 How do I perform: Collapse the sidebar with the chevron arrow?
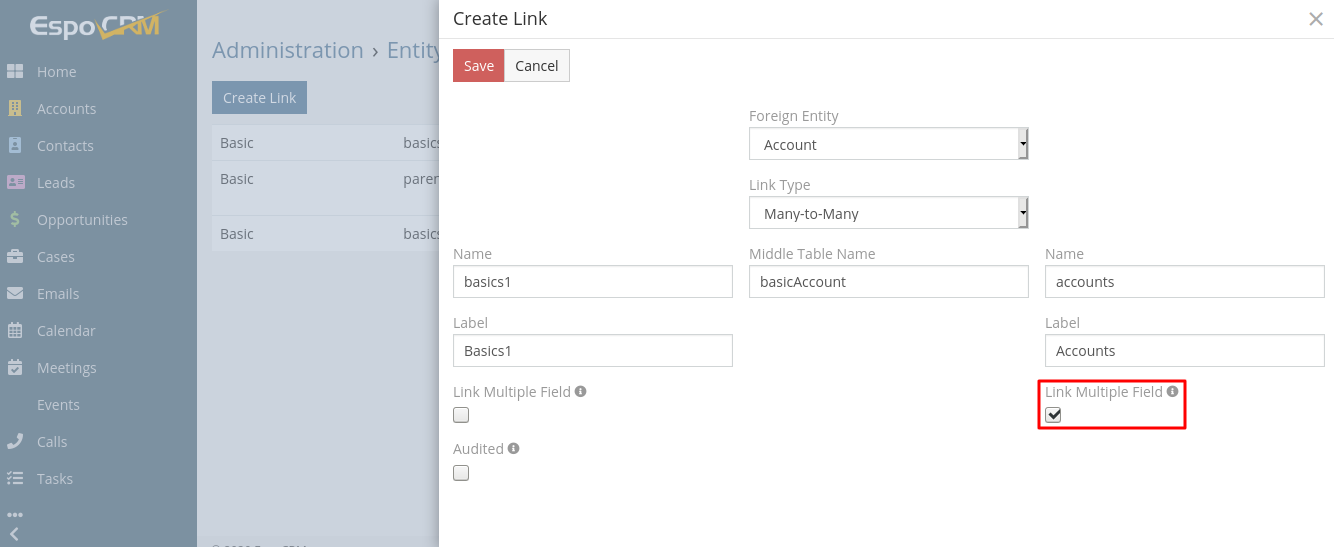click(14, 534)
